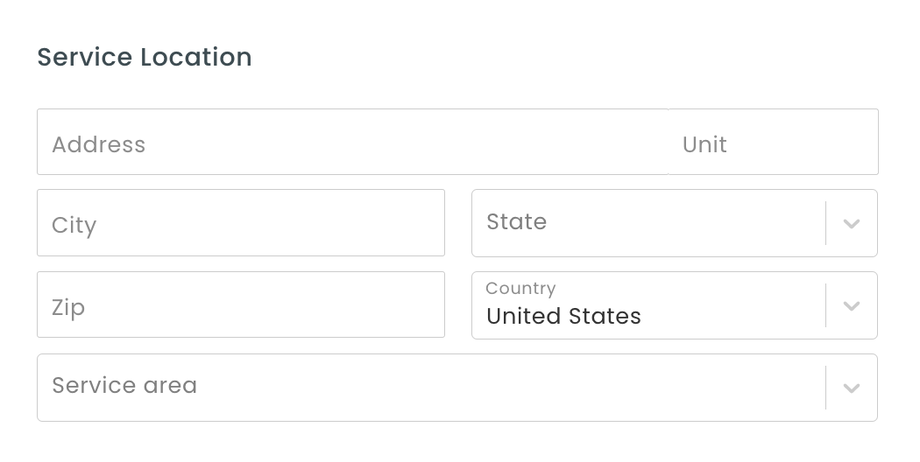Open Service area using its chevron
Screen dimensions: 920x462
tap(851, 387)
